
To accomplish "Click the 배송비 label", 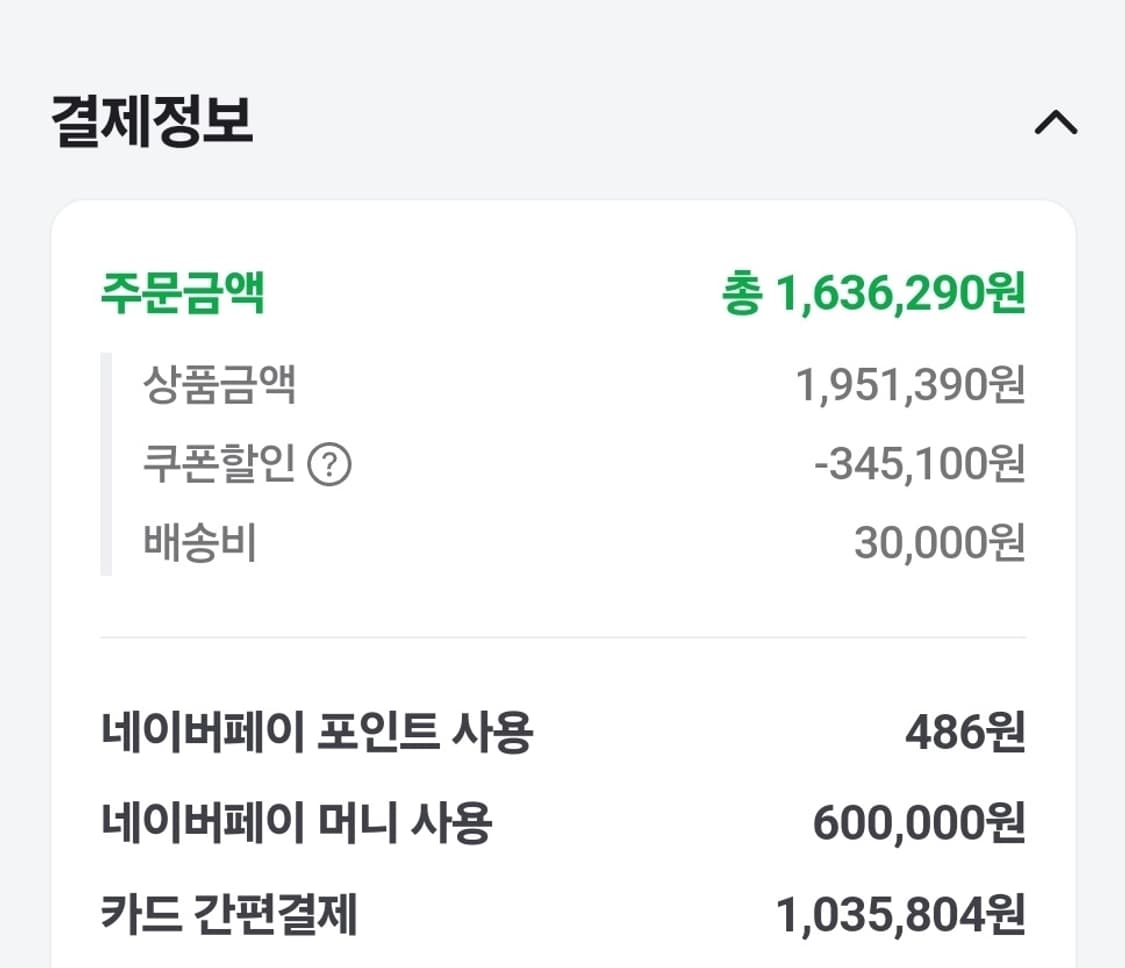I will [200, 543].
